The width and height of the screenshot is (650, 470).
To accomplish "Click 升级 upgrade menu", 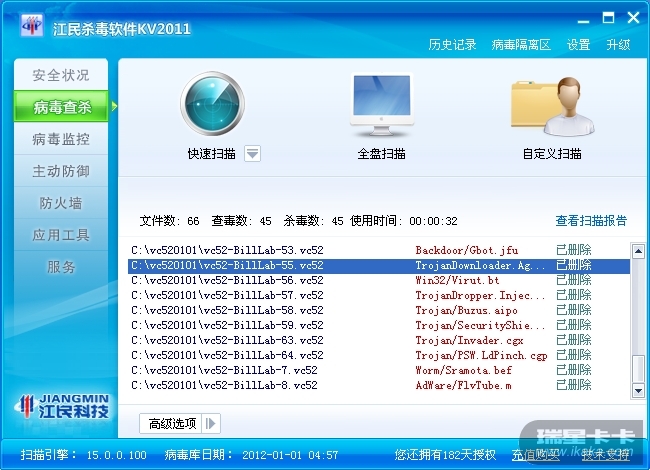I will pyautogui.click(x=618, y=44).
